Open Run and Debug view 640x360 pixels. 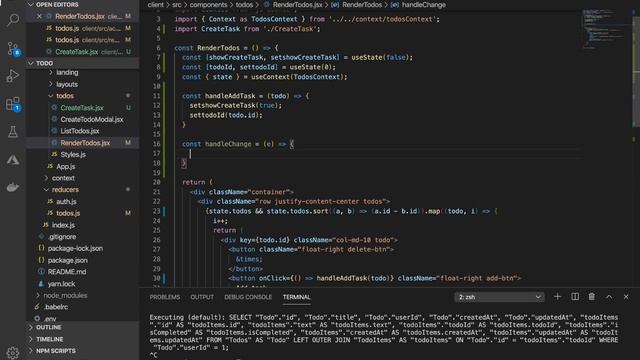click(x=13, y=76)
